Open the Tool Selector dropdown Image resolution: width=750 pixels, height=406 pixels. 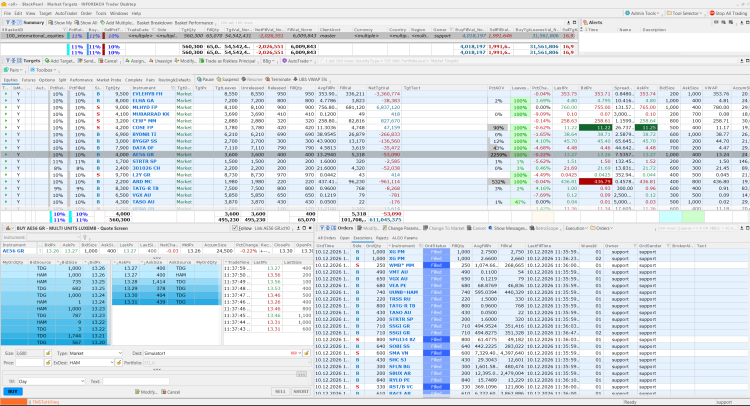point(685,13)
